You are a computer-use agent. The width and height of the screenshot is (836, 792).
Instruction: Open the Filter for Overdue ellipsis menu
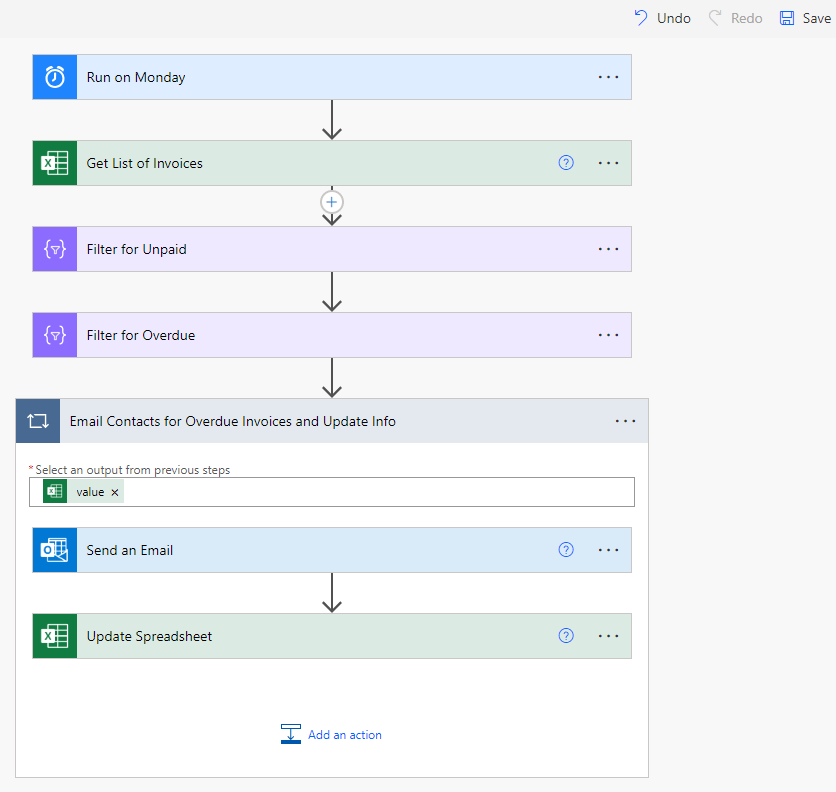[x=608, y=335]
